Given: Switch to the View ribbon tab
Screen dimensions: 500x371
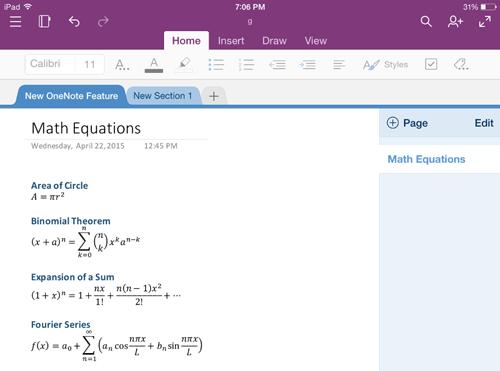Looking at the screenshot, I should (x=316, y=41).
